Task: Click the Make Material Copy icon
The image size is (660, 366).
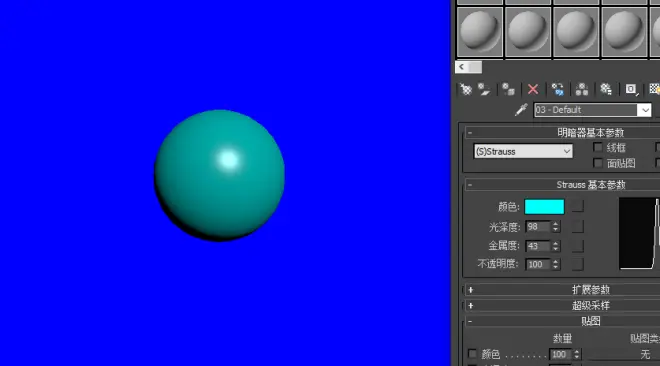Action: click(558, 89)
